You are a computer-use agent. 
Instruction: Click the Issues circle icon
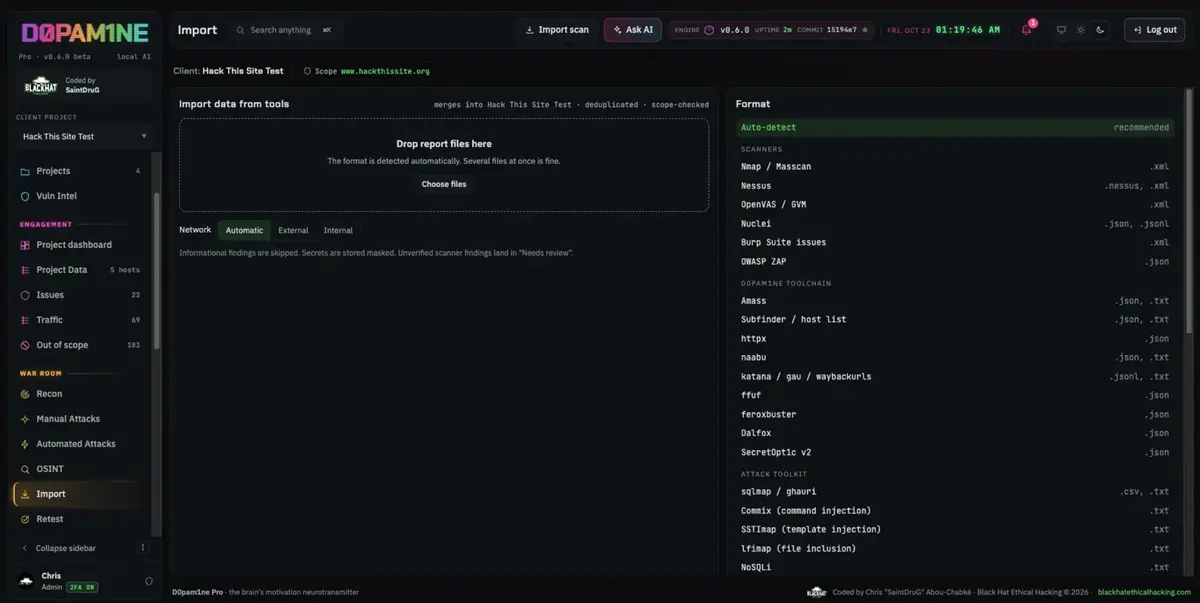25,295
